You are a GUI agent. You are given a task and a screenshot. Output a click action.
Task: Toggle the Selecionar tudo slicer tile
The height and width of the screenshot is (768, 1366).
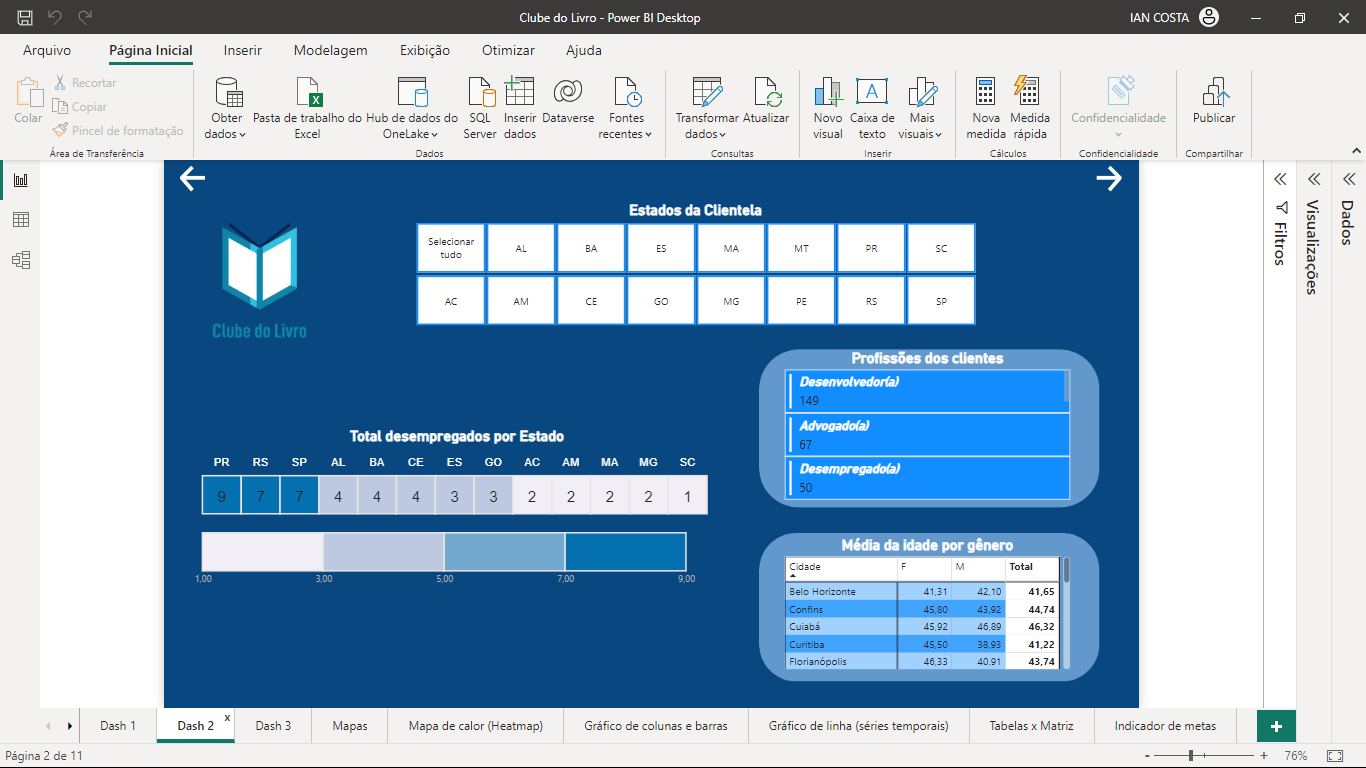tap(451, 248)
